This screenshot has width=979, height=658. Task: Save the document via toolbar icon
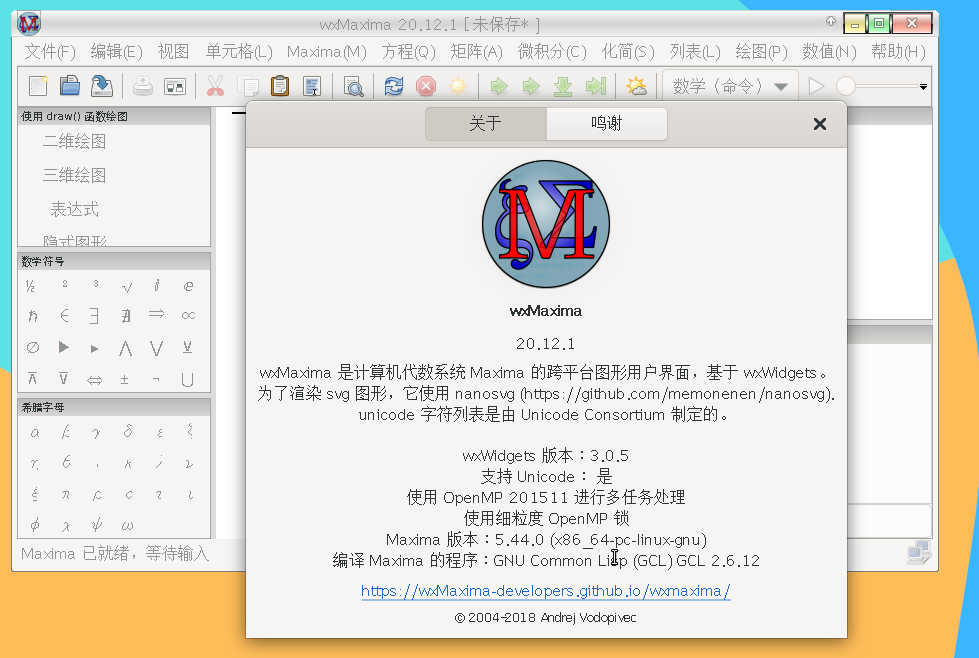point(102,86)
